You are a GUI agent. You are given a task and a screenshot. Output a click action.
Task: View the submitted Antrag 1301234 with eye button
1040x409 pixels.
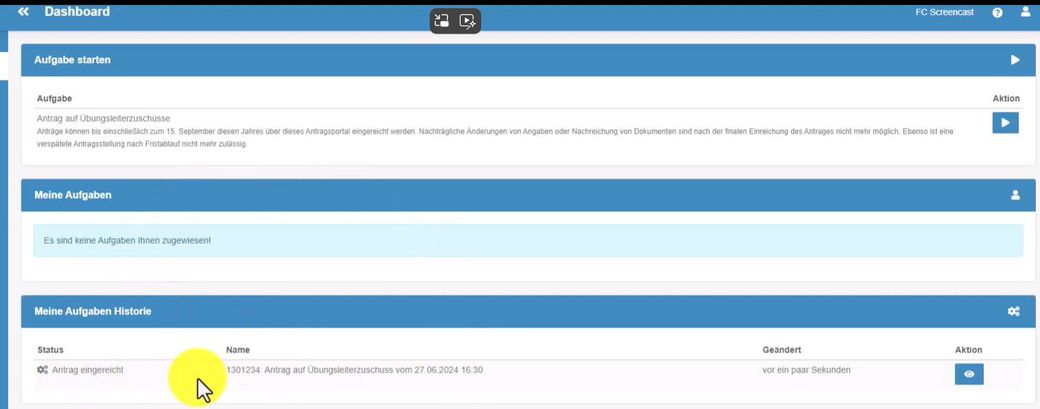tap(969, 374)
